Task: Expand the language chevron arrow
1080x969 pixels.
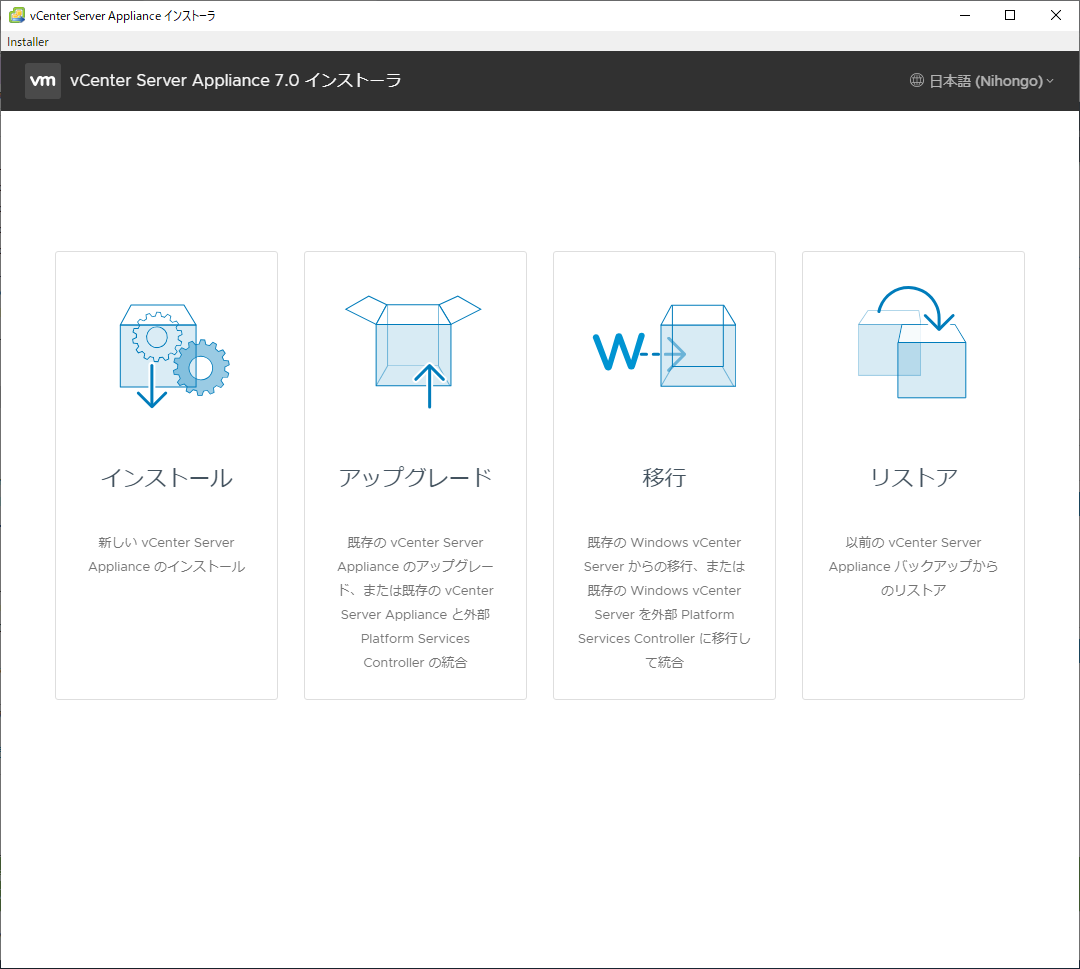Action: click(x=1050, y=81)
